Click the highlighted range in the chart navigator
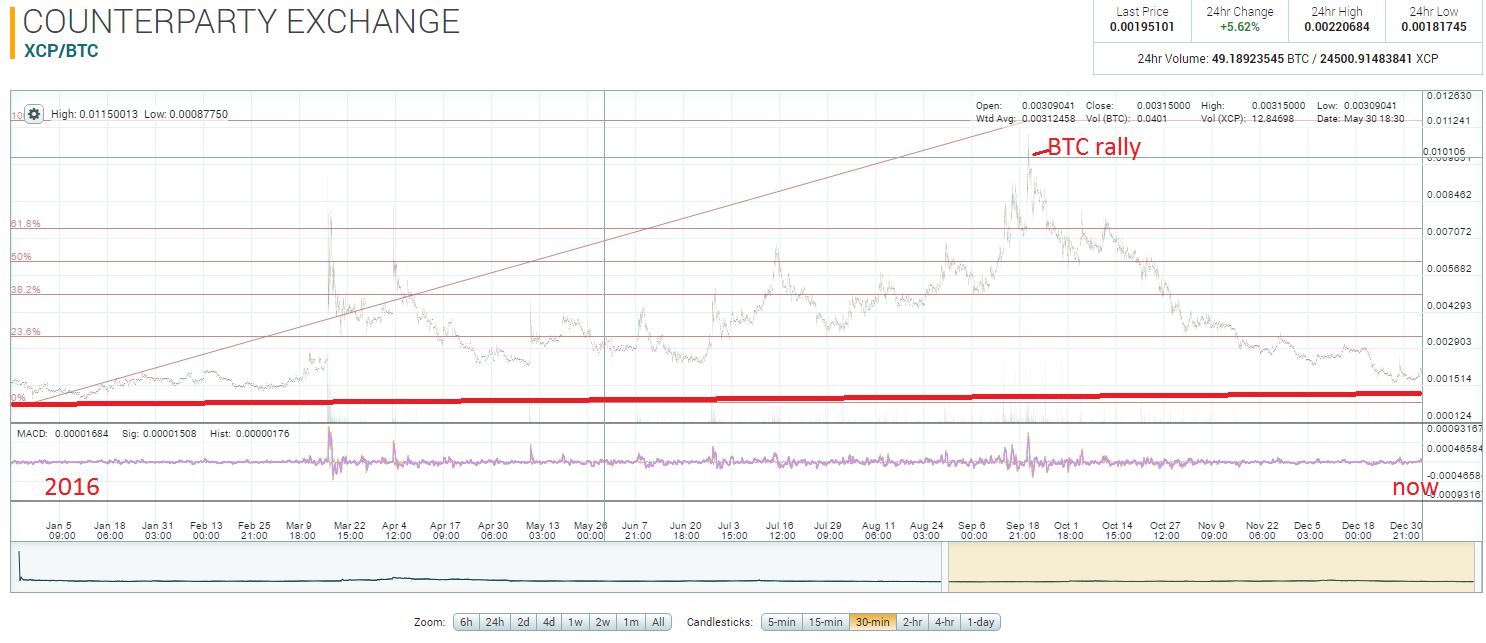This screenshot has height=643, width=1486. click(x=1211, y=565)
